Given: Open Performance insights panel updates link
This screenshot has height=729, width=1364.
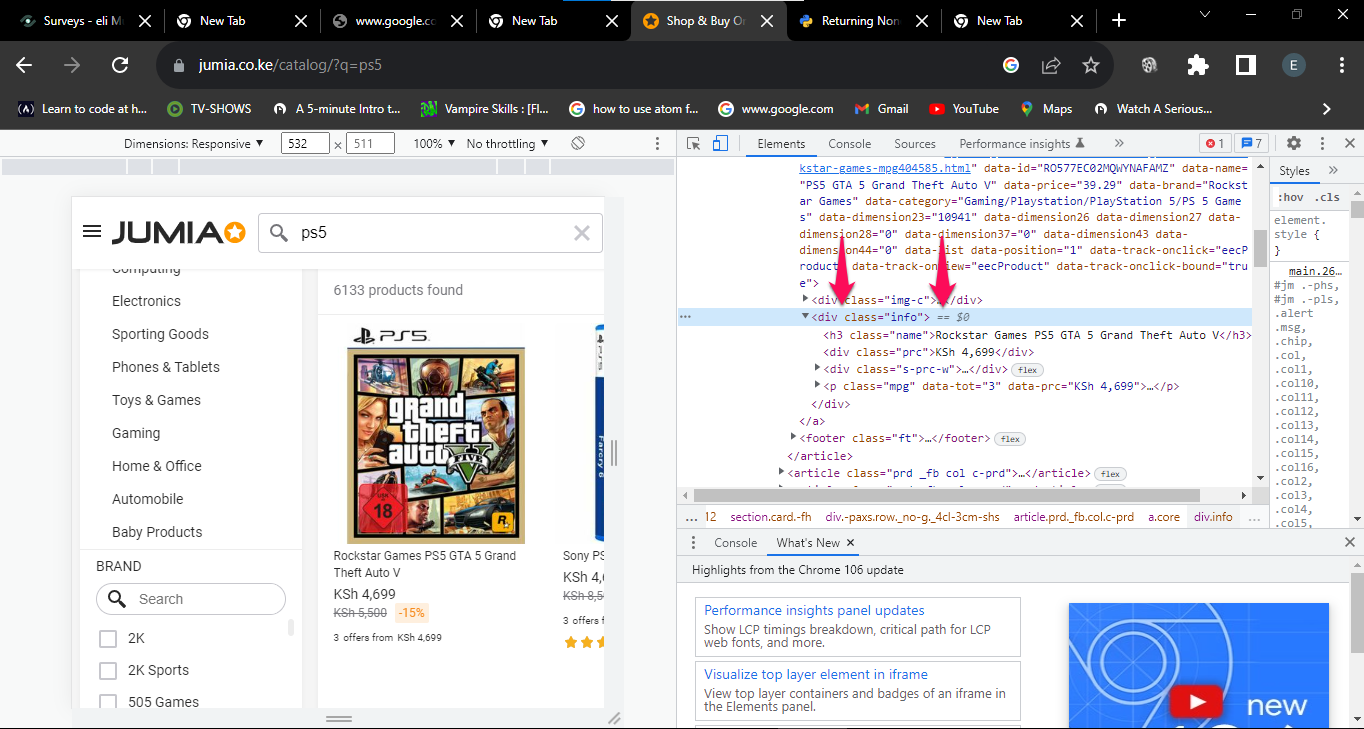Looking at the screenshot, I should [814, 610].
